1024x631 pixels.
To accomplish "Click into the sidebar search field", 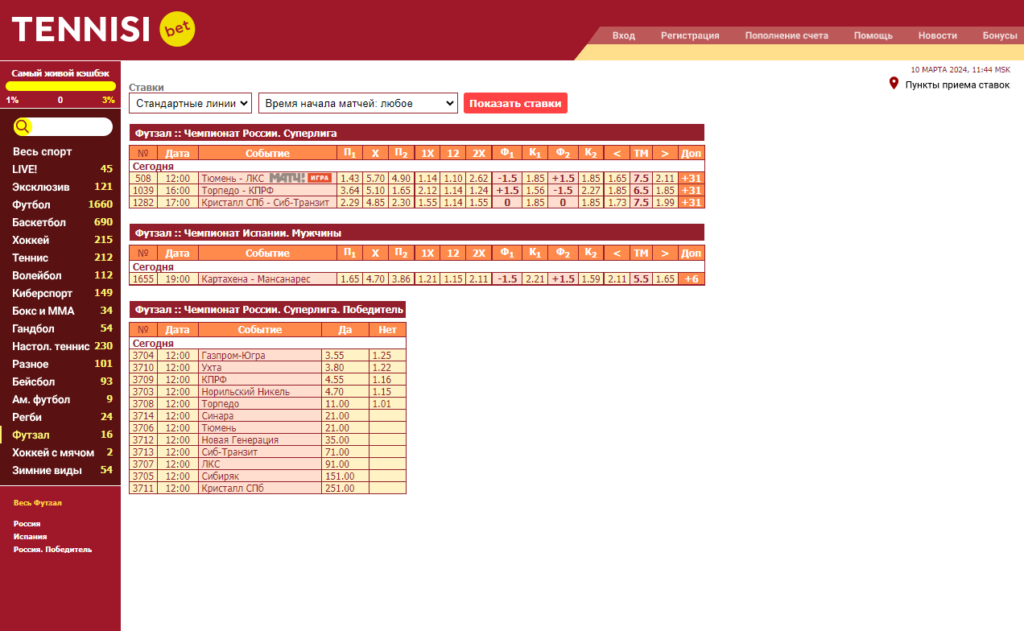I will click(71, 127).
